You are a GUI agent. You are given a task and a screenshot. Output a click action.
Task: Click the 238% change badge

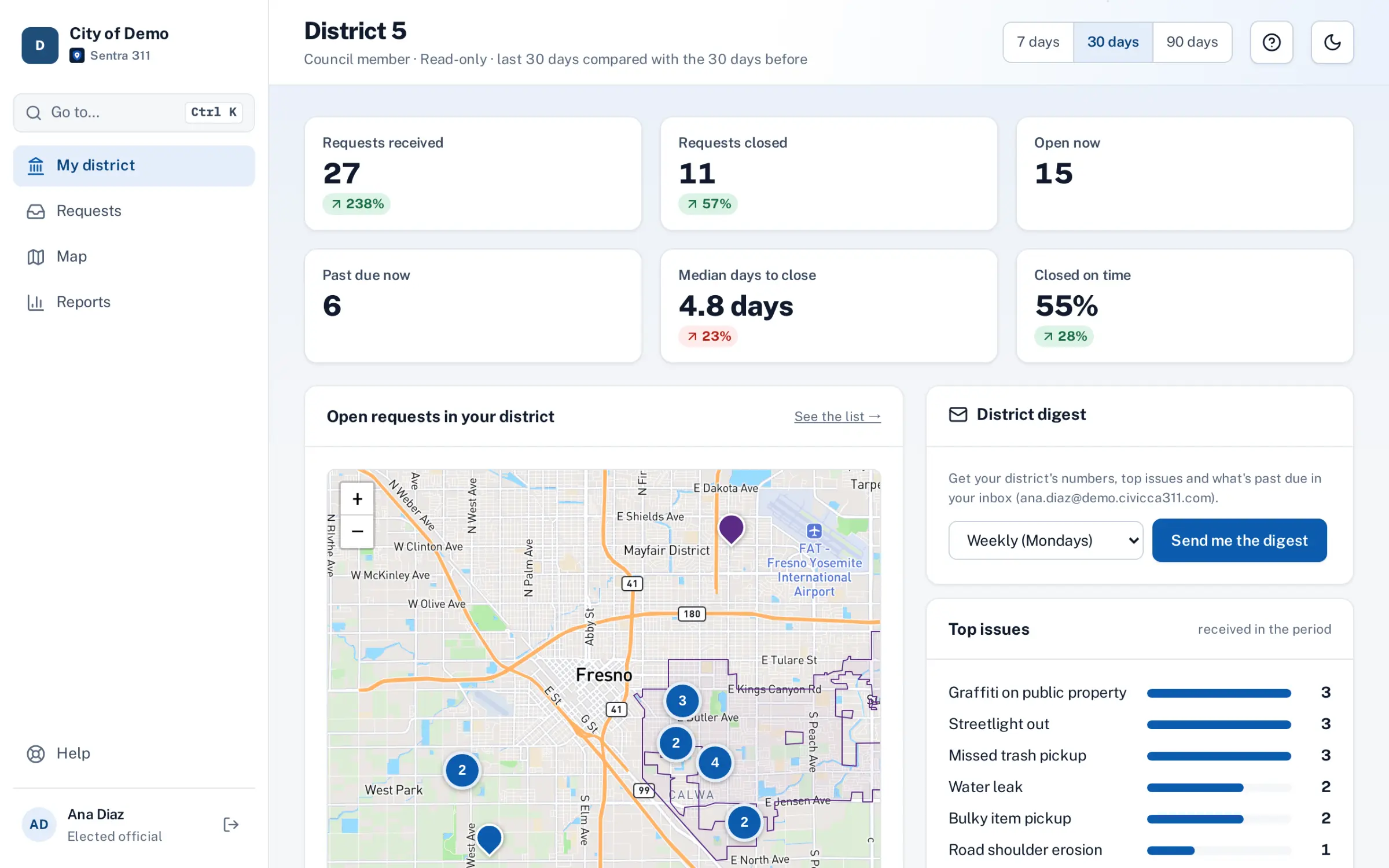click(x=357, y=204)
